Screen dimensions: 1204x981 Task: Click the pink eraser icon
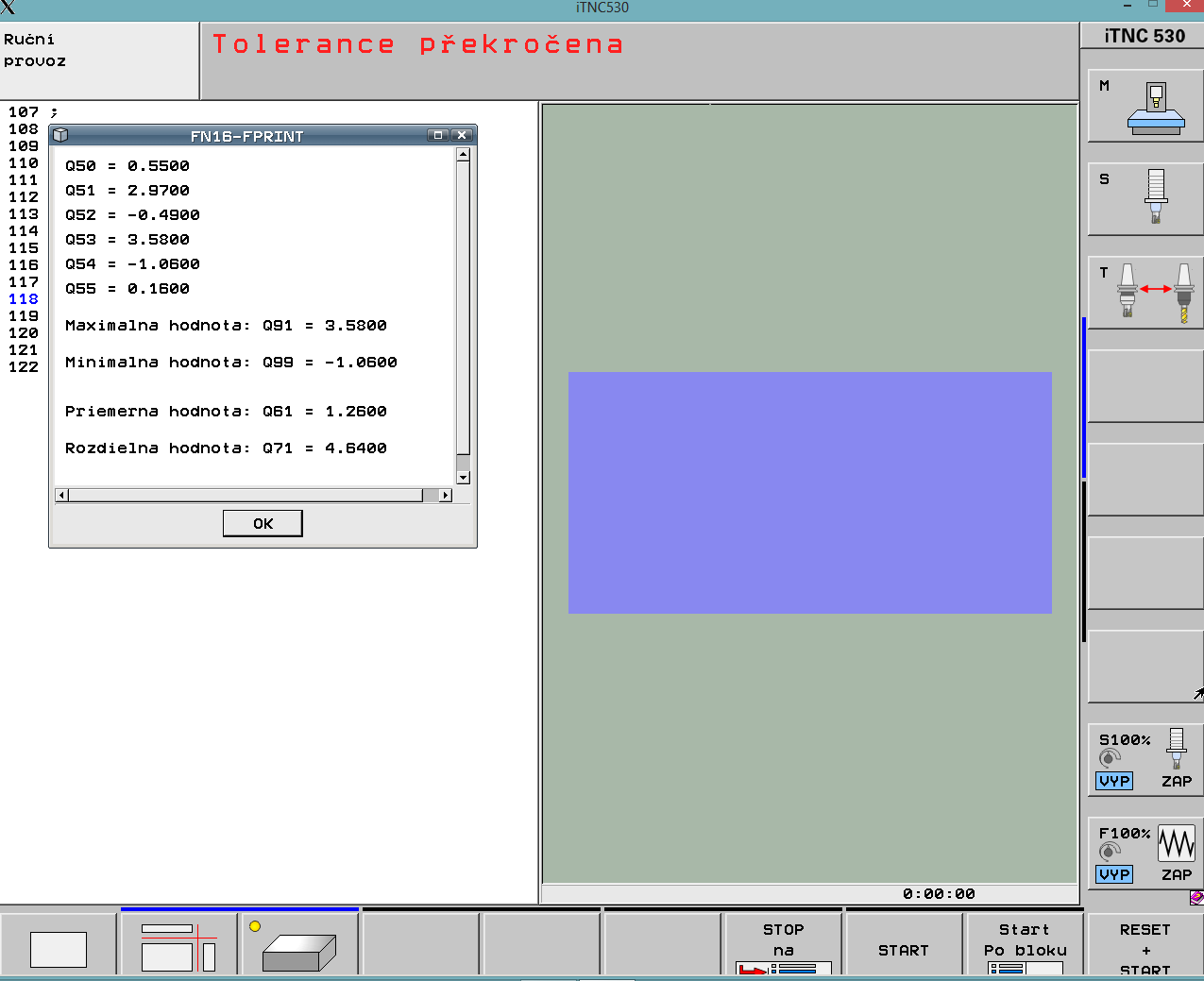click(1196, 898)
